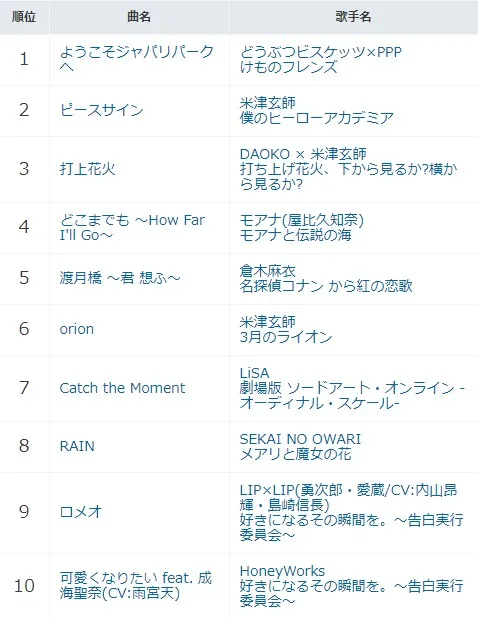Screen dimensions: 478x619
Task: Open どこまでも ～How Far I'll Go～
Action: click(132, 227)
